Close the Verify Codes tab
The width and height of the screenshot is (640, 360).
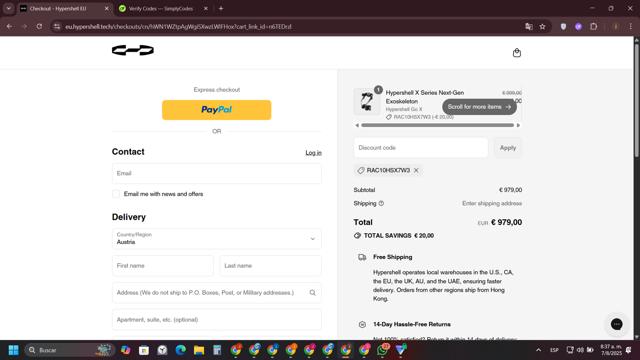coord(206,8)
